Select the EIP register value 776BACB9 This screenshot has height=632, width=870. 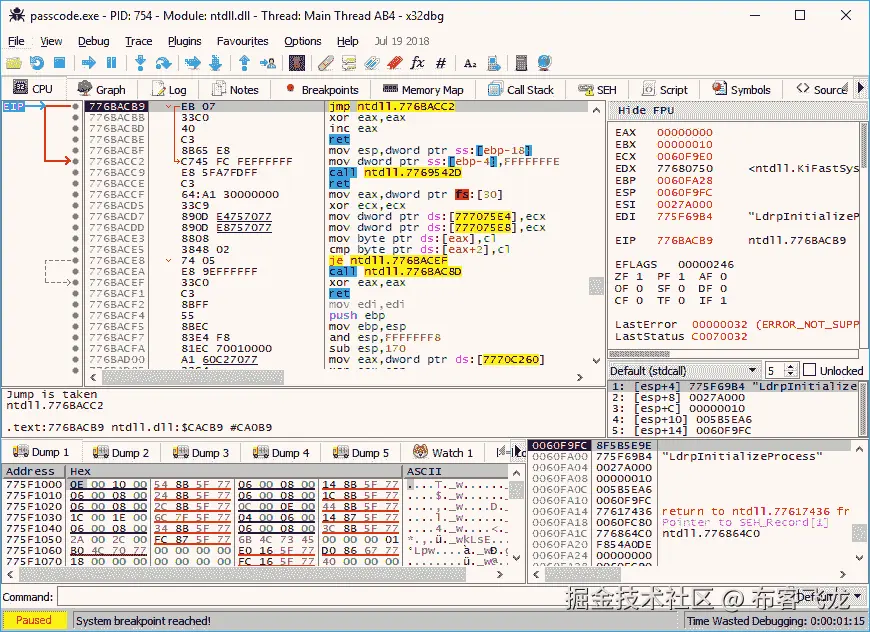pos(685,240)
